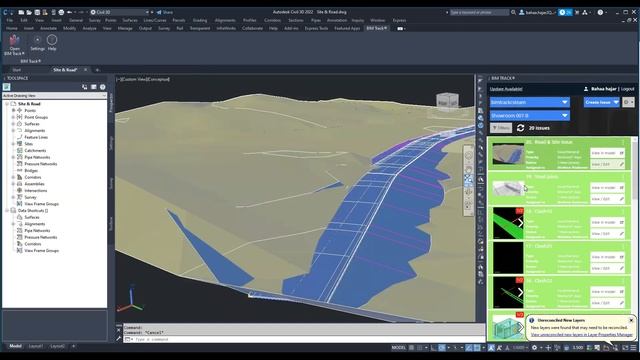
Task: Open the Corridors menu in menu bar
Action: tap(272, 20)
